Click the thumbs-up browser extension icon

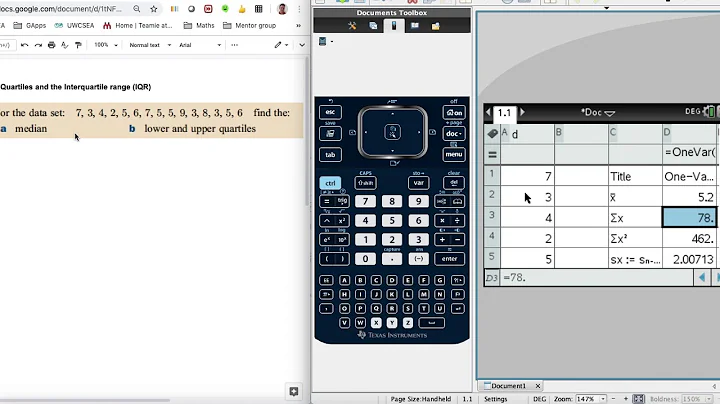242,9
